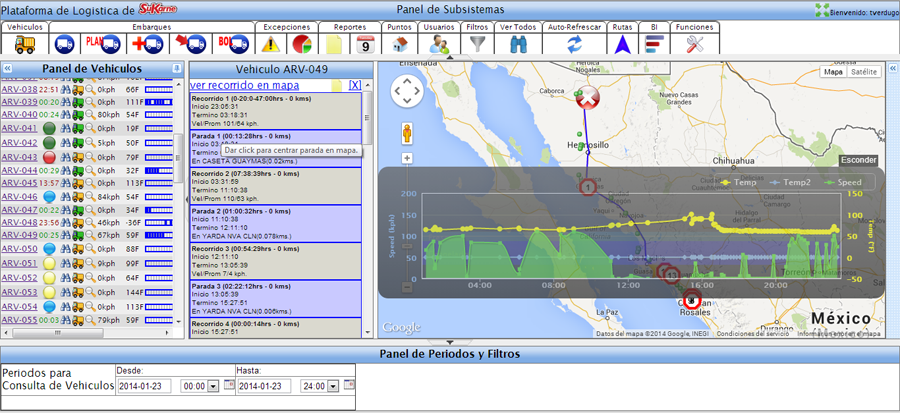Switch map to Mapa view
This screenshot has height=413, width=900.
pos(833,72)
